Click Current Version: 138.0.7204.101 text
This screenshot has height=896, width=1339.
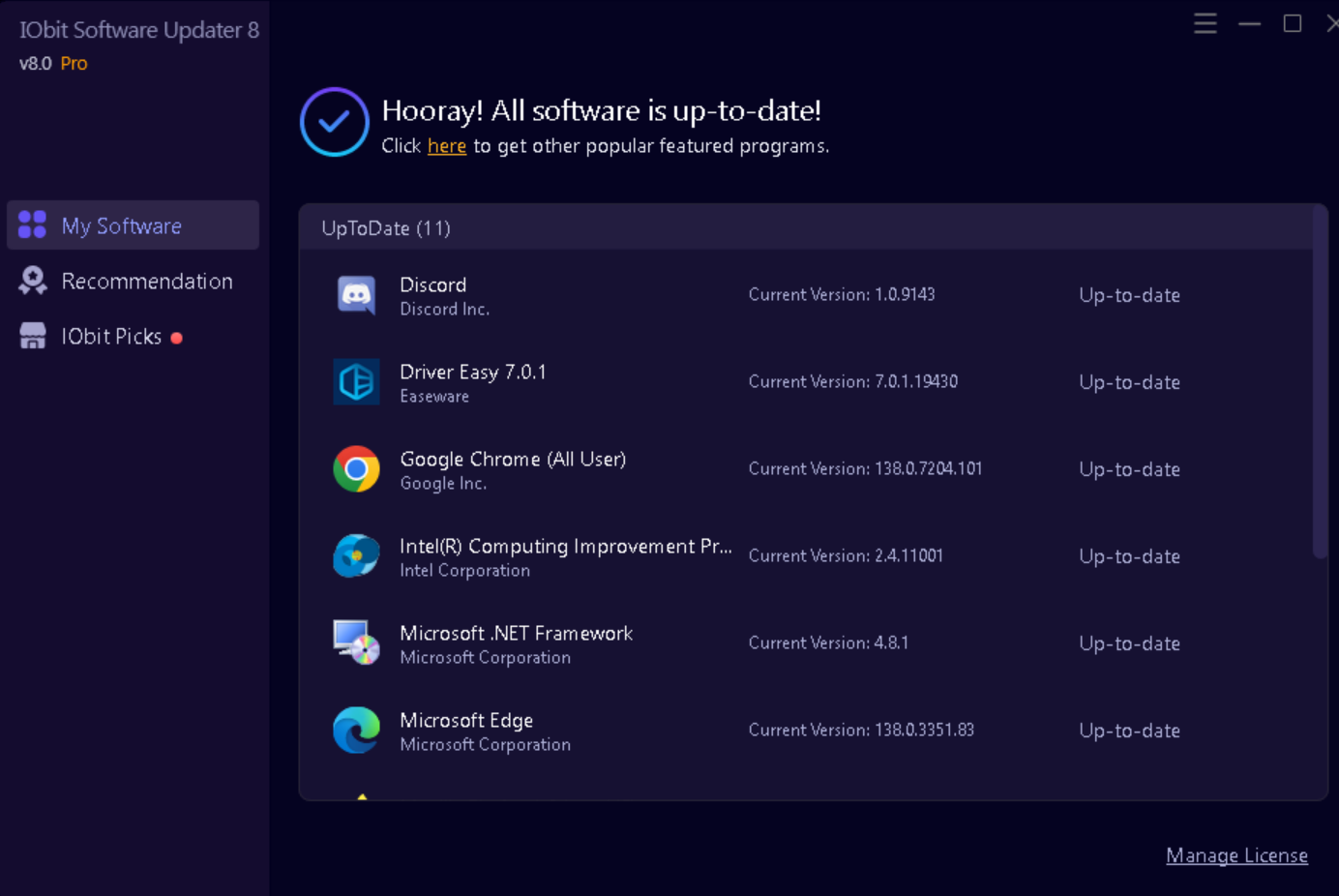865,468
